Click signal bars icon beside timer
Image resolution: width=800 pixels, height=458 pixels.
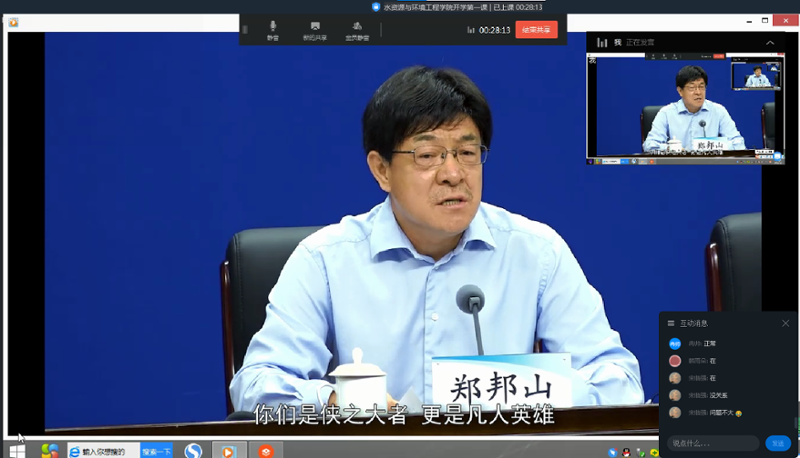[470, 30]
